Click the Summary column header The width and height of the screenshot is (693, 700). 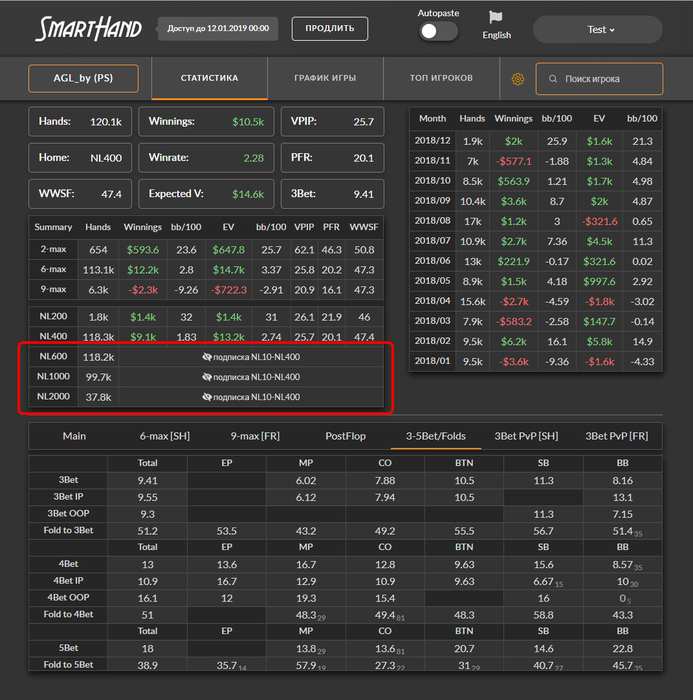tap(53, 227)
